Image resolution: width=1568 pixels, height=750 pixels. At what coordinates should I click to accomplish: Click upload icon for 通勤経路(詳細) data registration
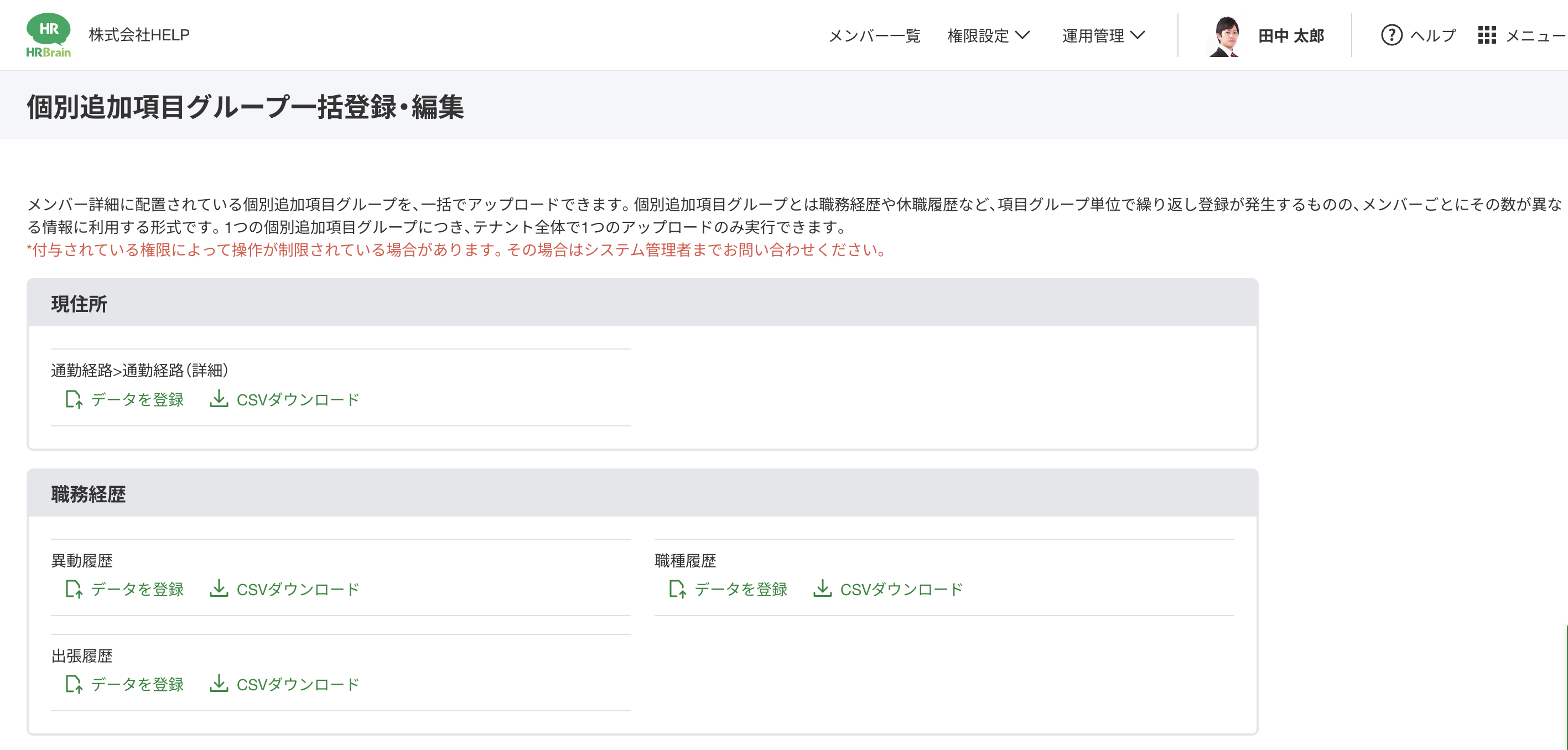click(x=74, y=400)
